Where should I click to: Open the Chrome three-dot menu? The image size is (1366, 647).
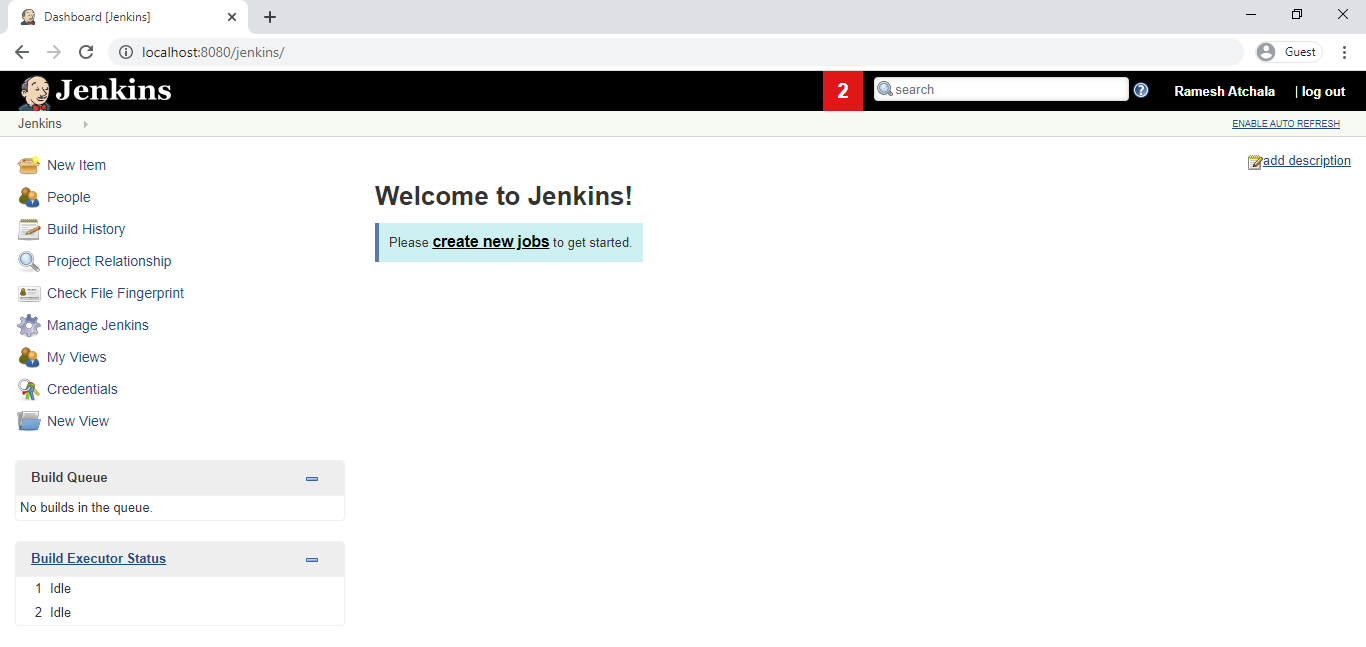point(1345,52)
